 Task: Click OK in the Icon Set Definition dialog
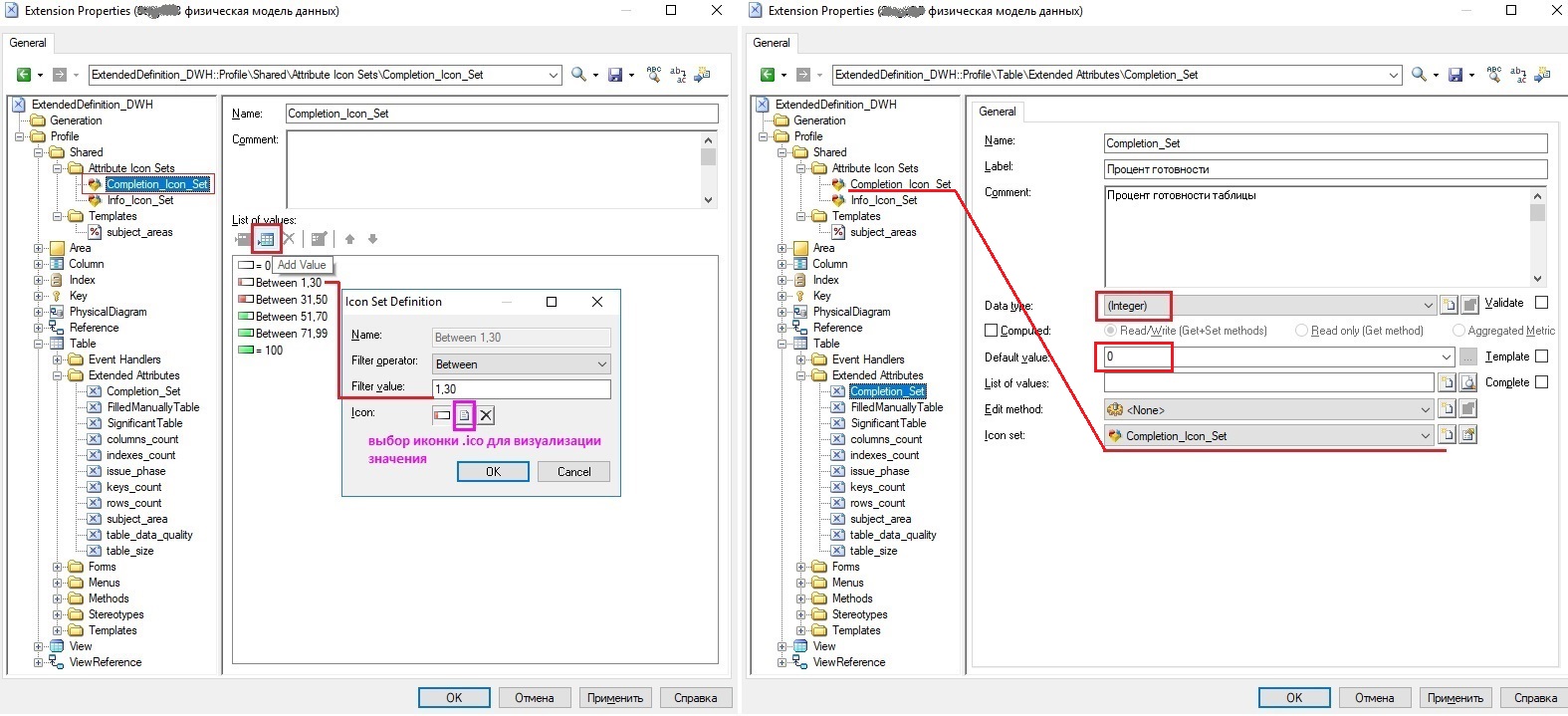[x=493, y=472]
